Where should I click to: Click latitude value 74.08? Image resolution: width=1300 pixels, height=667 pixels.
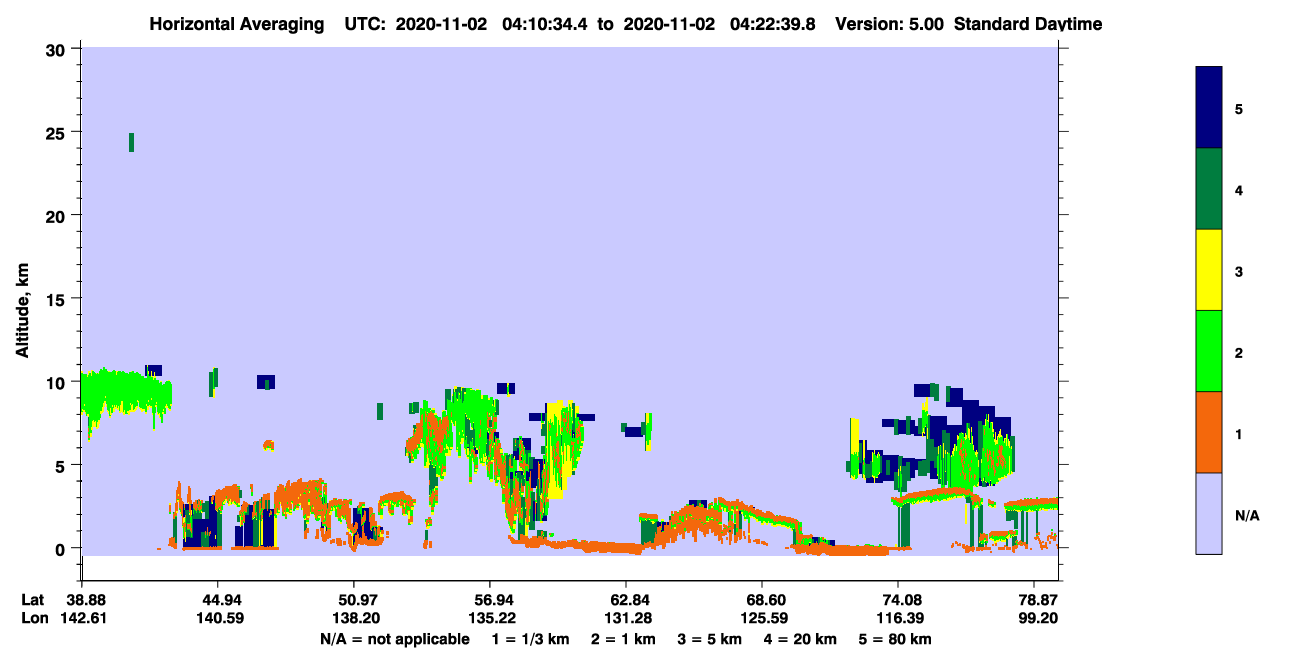tap(898, 599)
